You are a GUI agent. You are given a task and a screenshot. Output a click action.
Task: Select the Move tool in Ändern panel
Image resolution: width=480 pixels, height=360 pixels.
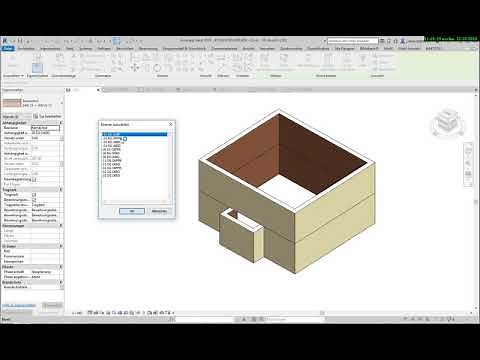pyautogui.click(x=135, y=68)
